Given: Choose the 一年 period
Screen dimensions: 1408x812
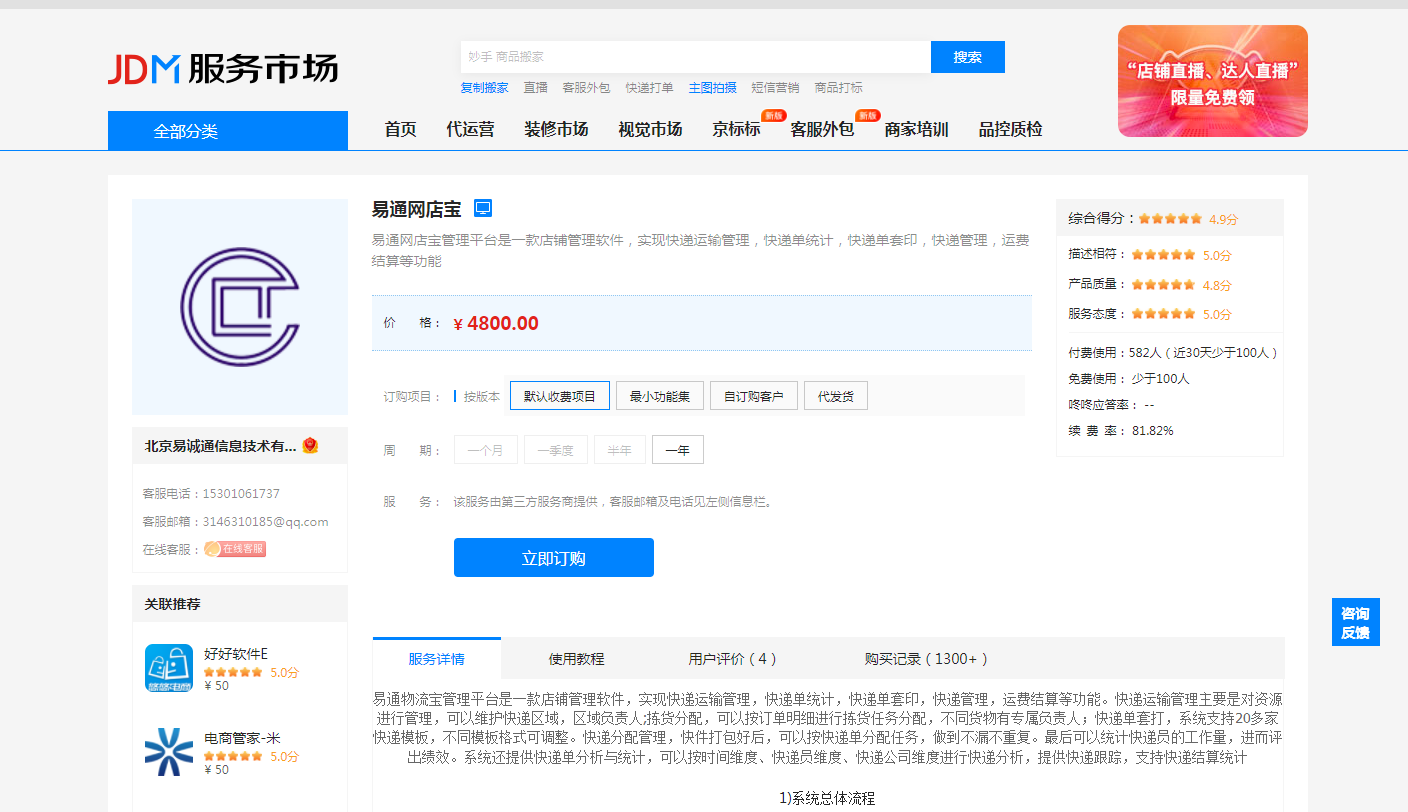Looking at the screenshot, I should coord(678,450).
